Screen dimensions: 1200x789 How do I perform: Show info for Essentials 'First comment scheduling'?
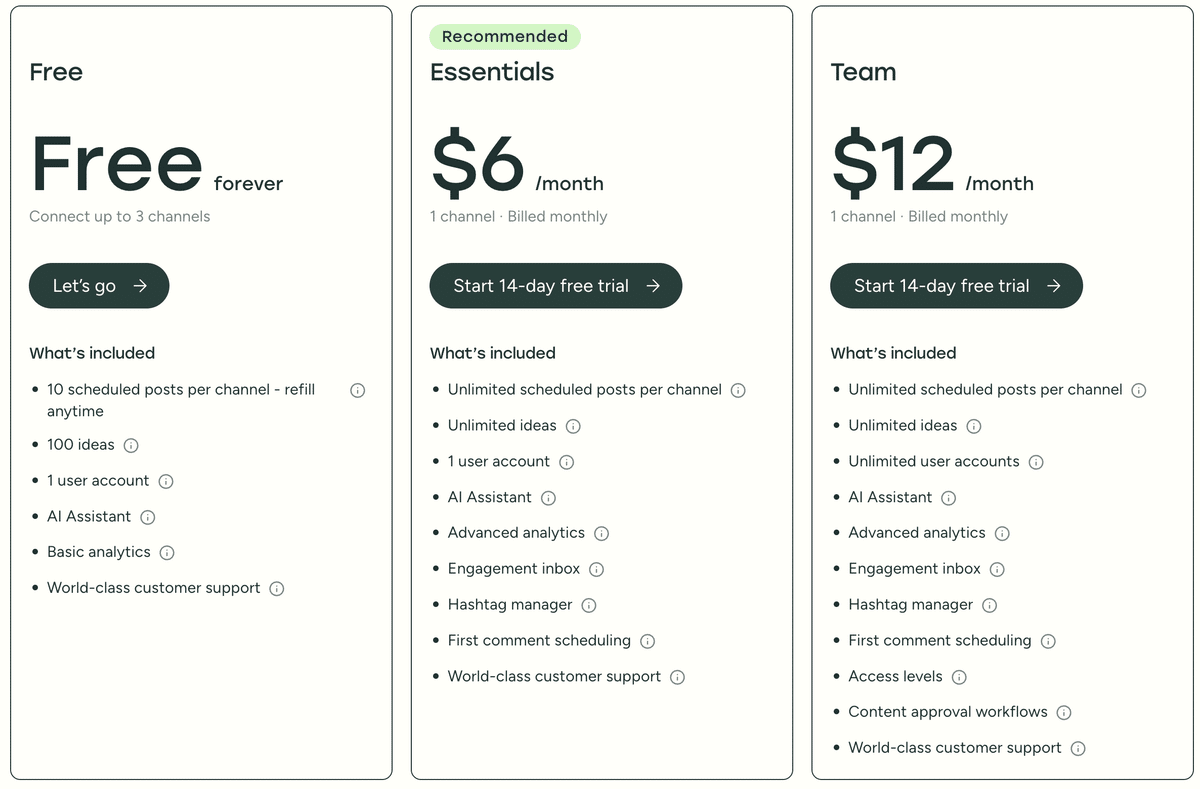point(647,641)
